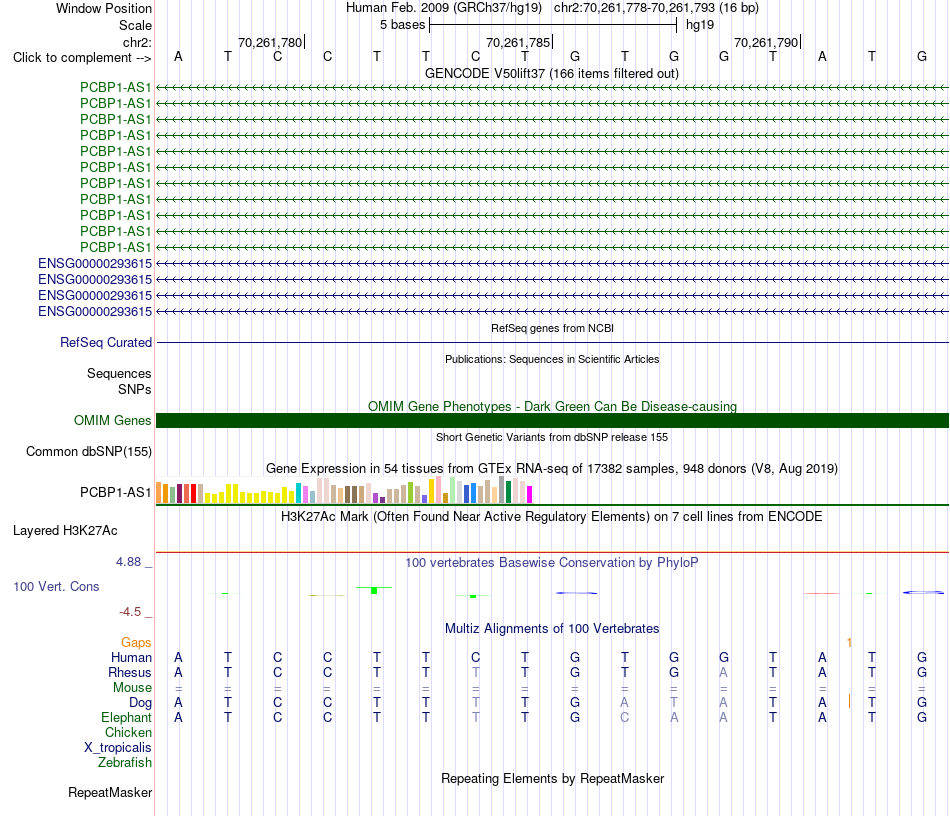Click the Sequences track label
Image resolution: width=950 pixels, height=816 pixels.
pos(119,373)
